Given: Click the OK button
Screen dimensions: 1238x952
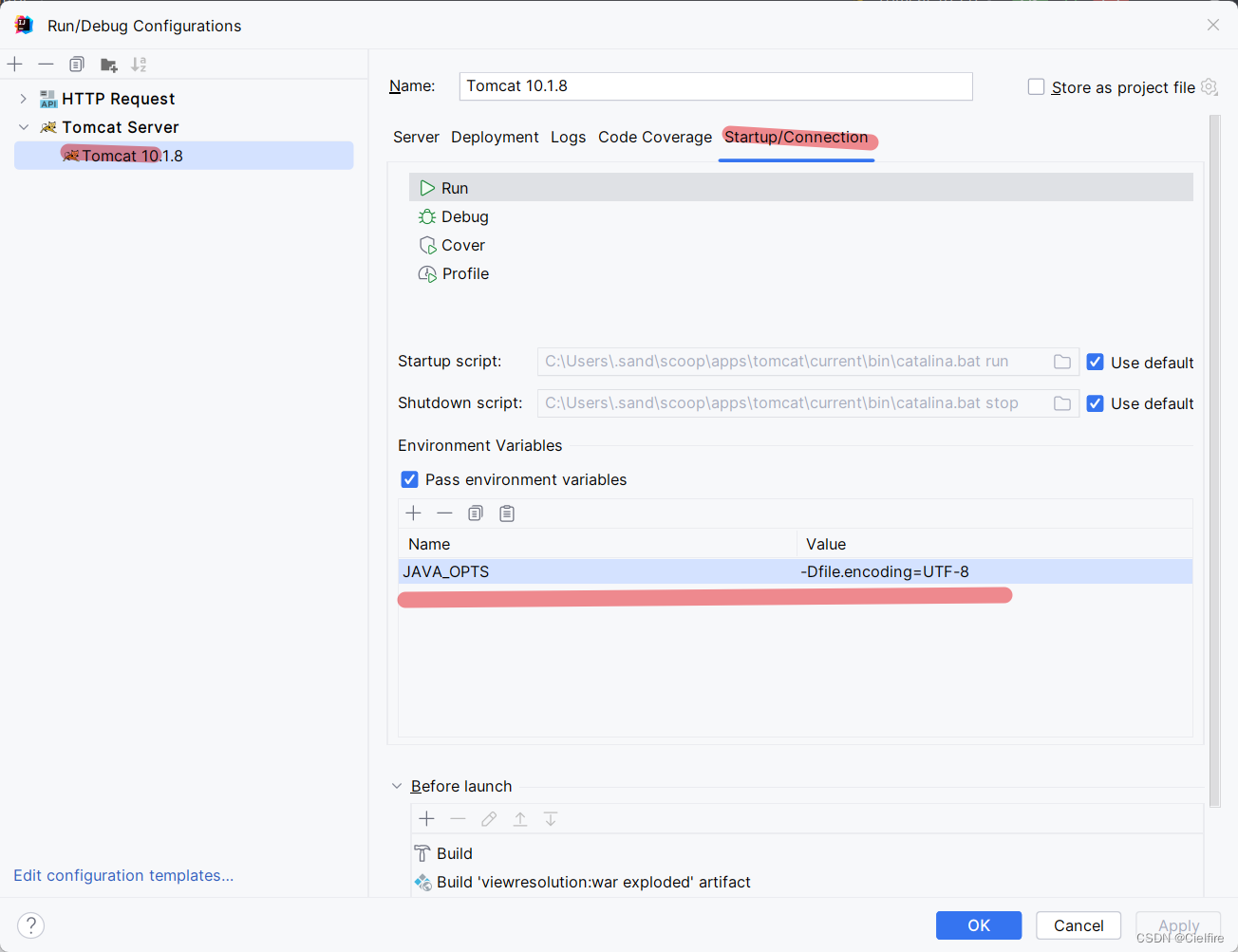Looking at the screenshot, I should tap(979, 925).
